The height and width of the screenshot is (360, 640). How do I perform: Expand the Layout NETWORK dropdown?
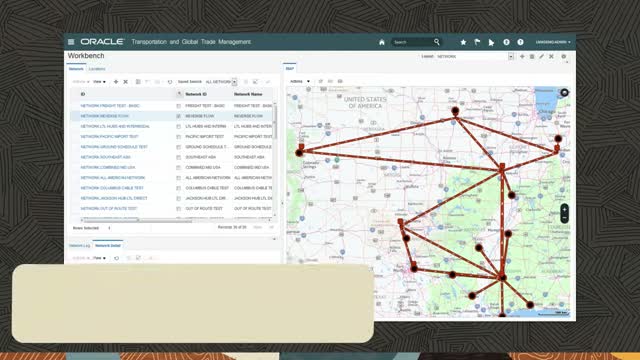(511, 56)
